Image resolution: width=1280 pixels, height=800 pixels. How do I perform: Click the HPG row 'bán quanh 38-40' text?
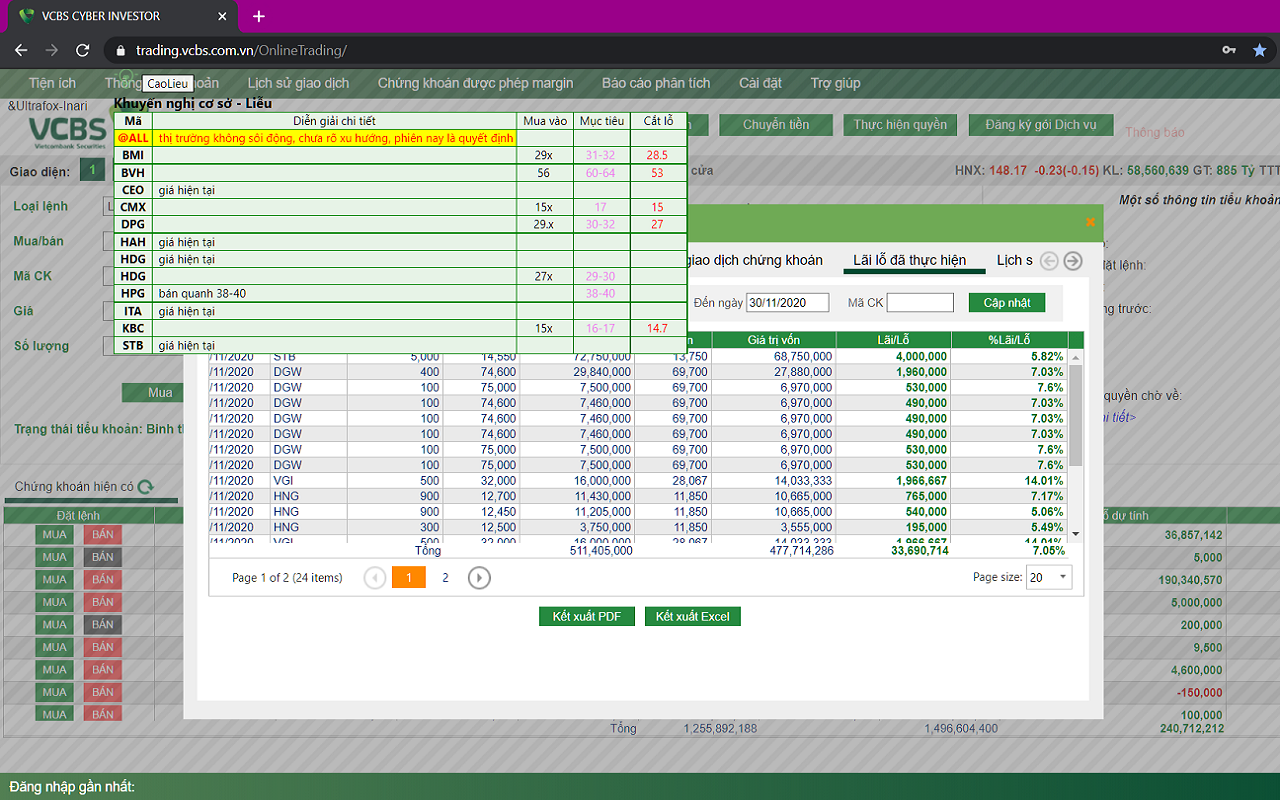click(202, 294)
